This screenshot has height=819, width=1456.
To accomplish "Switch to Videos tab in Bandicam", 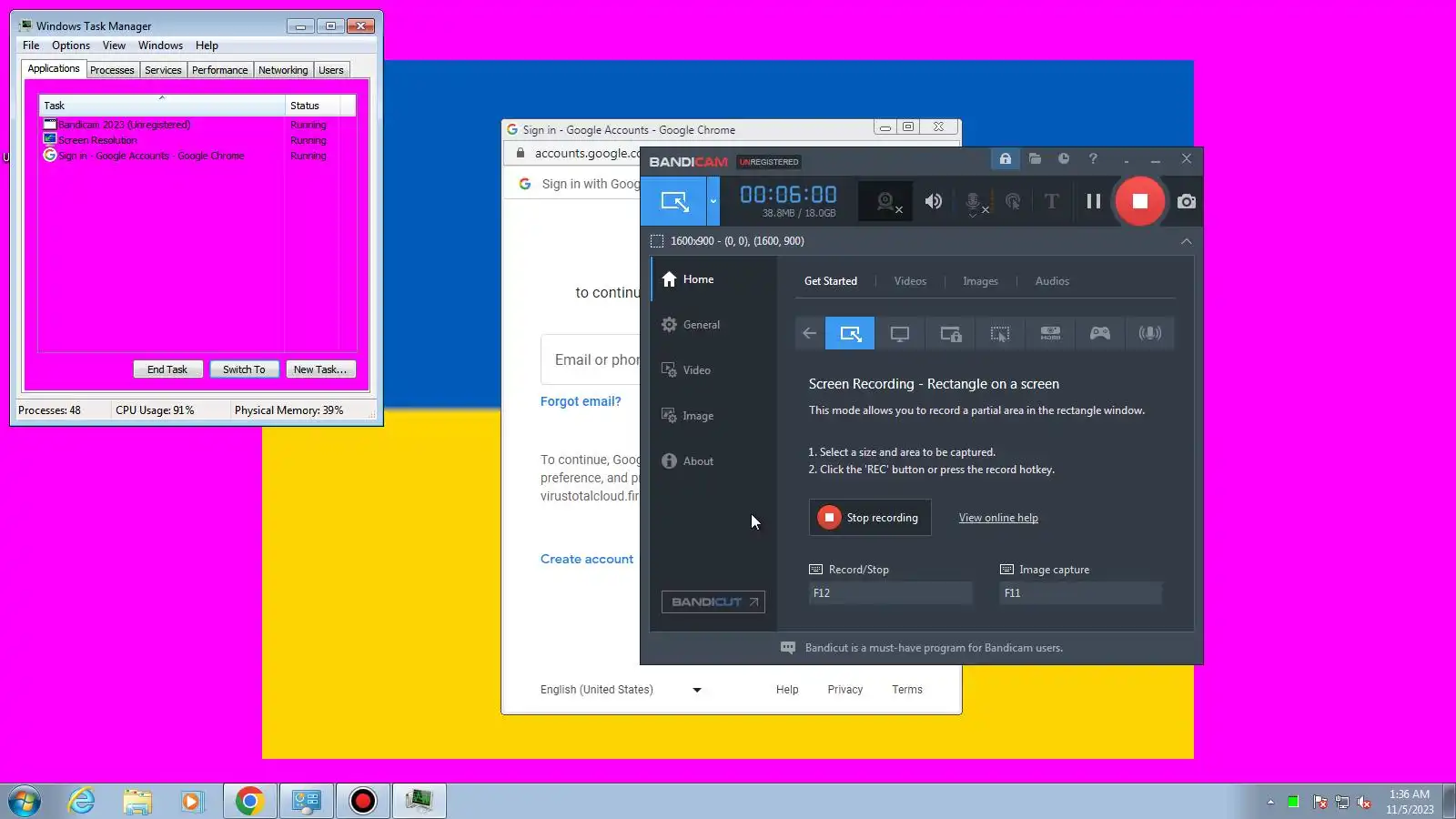I will coord(910,281).
